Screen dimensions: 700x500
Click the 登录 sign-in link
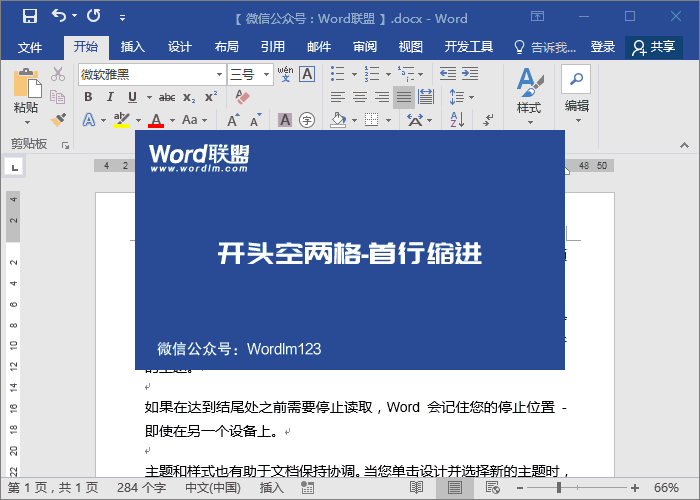603,47
